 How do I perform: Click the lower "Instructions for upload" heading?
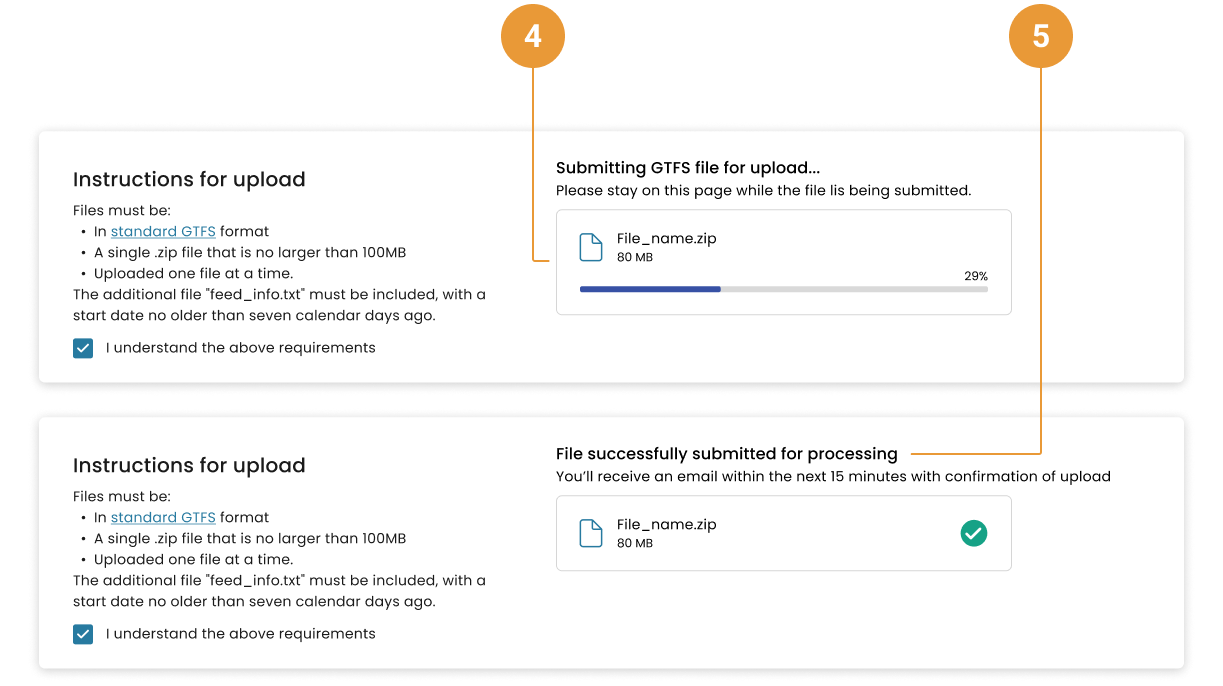pyautogui.click(x=189, y=466)
